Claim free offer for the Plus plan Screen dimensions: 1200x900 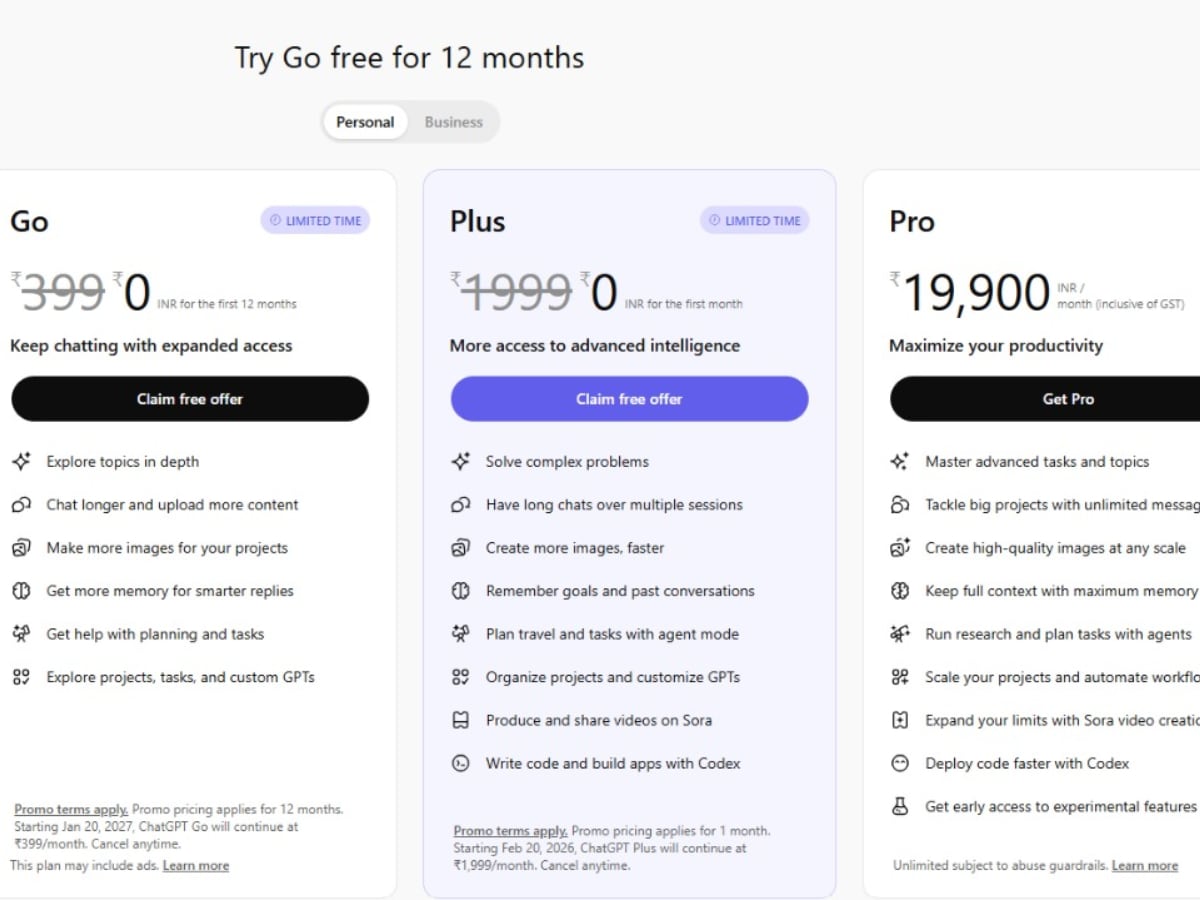(629, 399)
